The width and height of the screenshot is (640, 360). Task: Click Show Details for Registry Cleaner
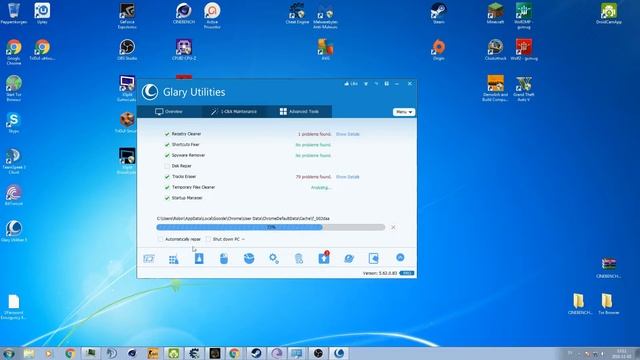point(348,134)
